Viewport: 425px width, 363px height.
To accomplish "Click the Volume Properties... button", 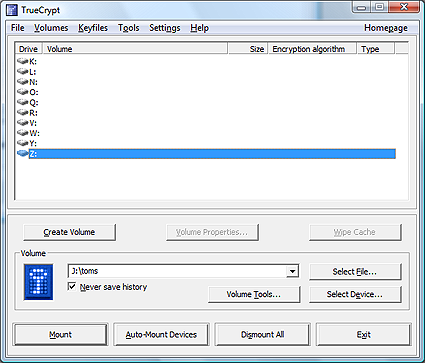I will click(212, 232).
